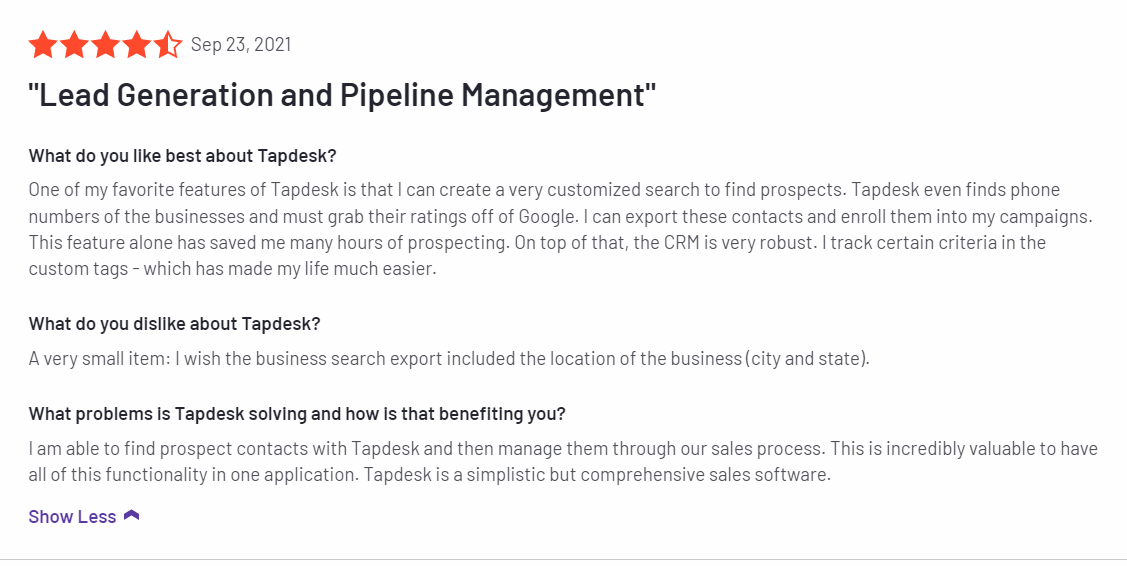Click the second orange rating star
The height and width of the screenshot is (566, 1127).
(74, 45)
